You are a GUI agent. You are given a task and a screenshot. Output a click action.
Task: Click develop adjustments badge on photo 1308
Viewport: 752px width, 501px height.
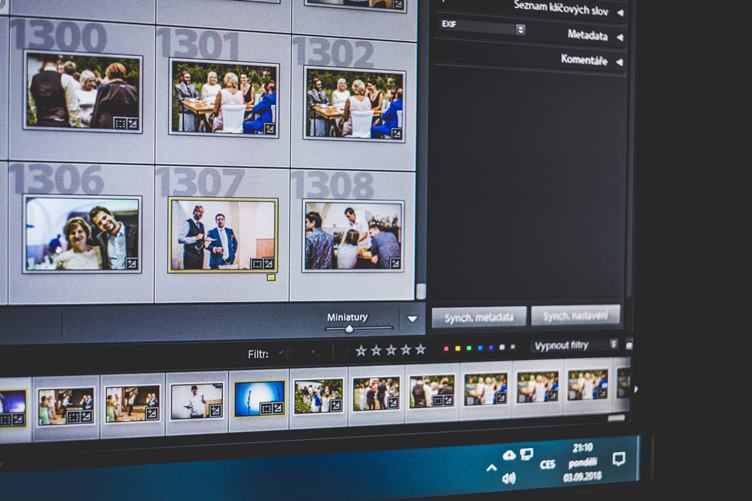[395, 263]
